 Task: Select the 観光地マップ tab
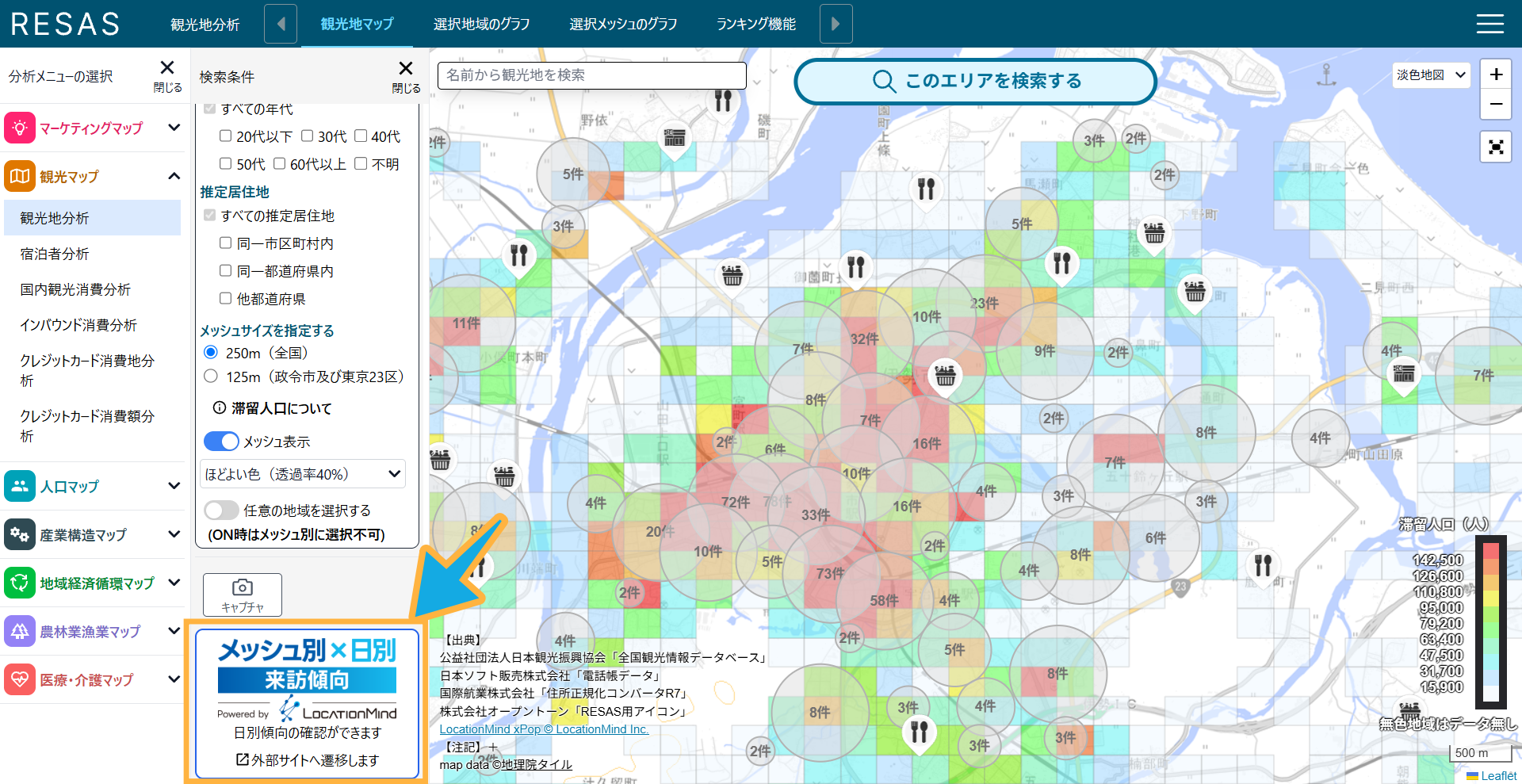(x=357, y=24)
